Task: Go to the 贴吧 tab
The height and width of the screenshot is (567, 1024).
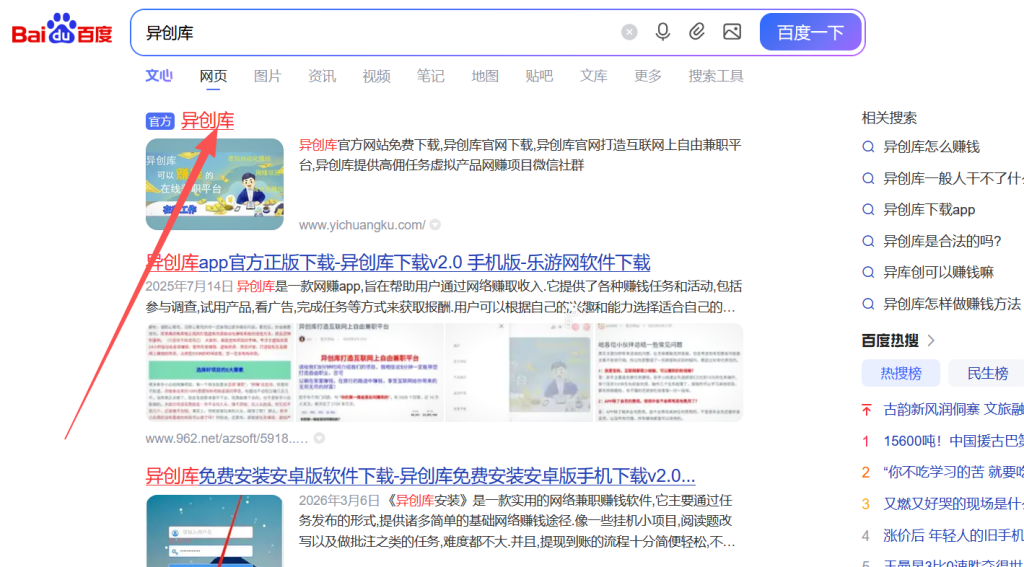Action: (539, 76)
